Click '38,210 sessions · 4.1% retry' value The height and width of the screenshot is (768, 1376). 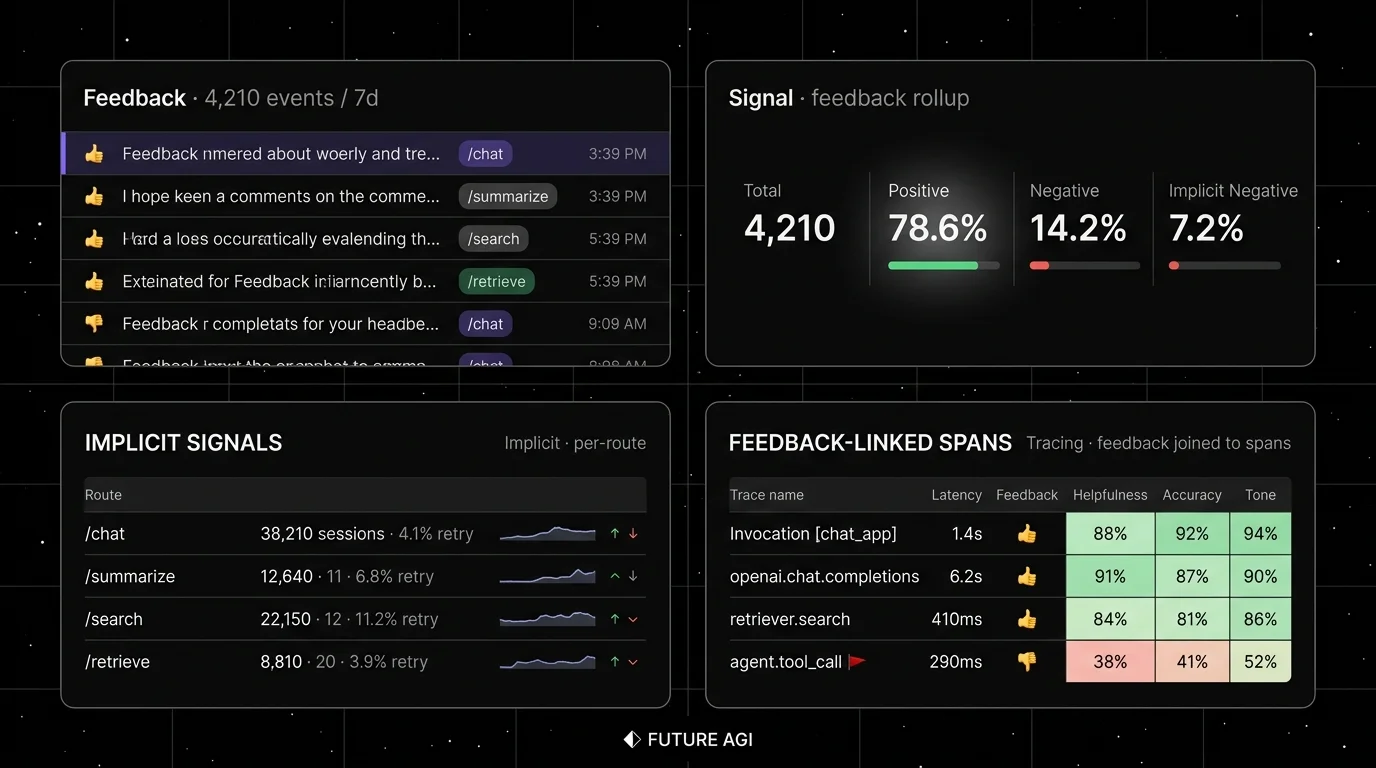367,534
